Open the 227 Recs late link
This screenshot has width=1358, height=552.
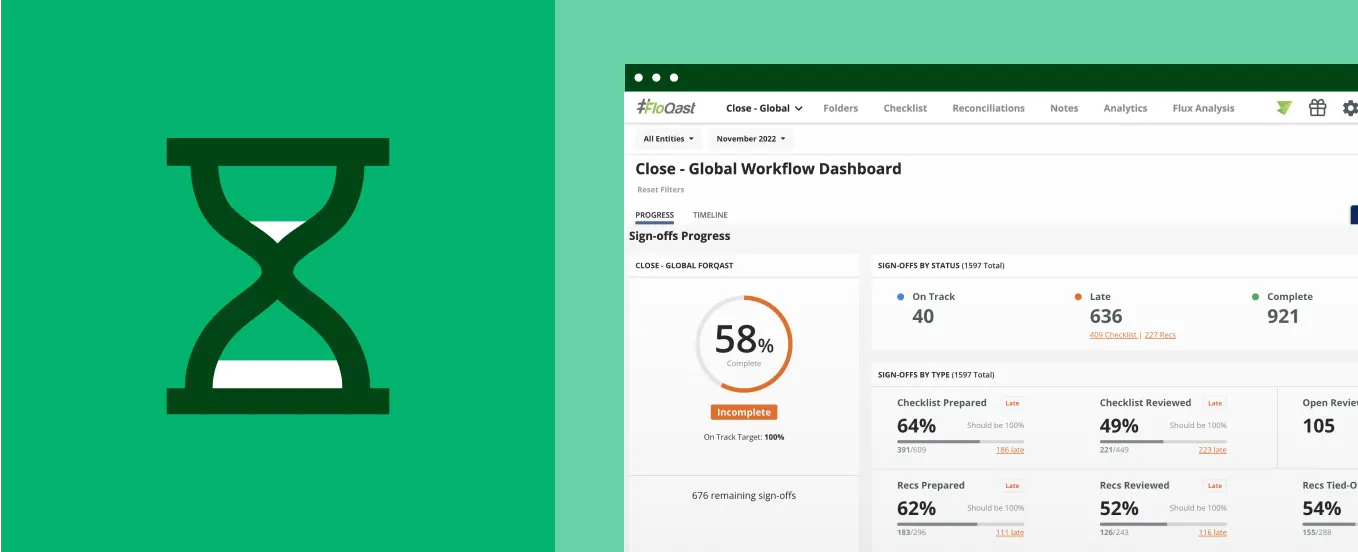point(1160,335)
